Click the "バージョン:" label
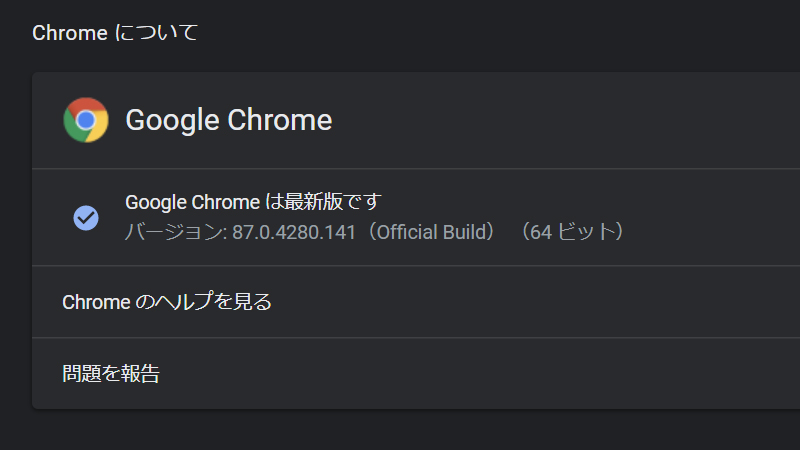800x450 pixels. [176, 232]
